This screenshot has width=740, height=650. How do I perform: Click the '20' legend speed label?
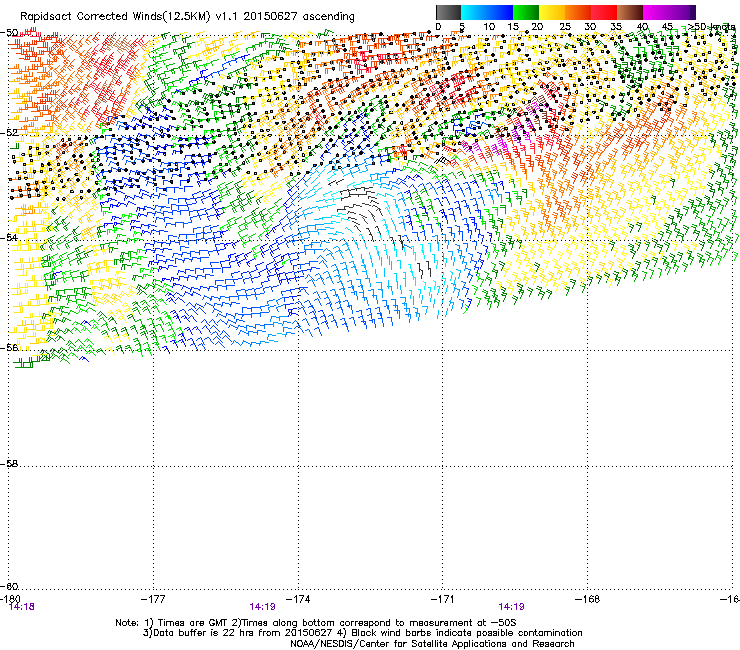(537, 27)
